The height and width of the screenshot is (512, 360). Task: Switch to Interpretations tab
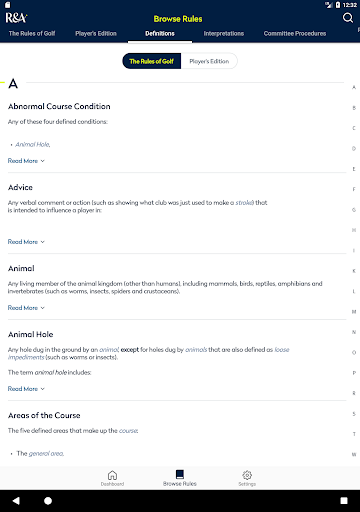[x=224, y=33]
